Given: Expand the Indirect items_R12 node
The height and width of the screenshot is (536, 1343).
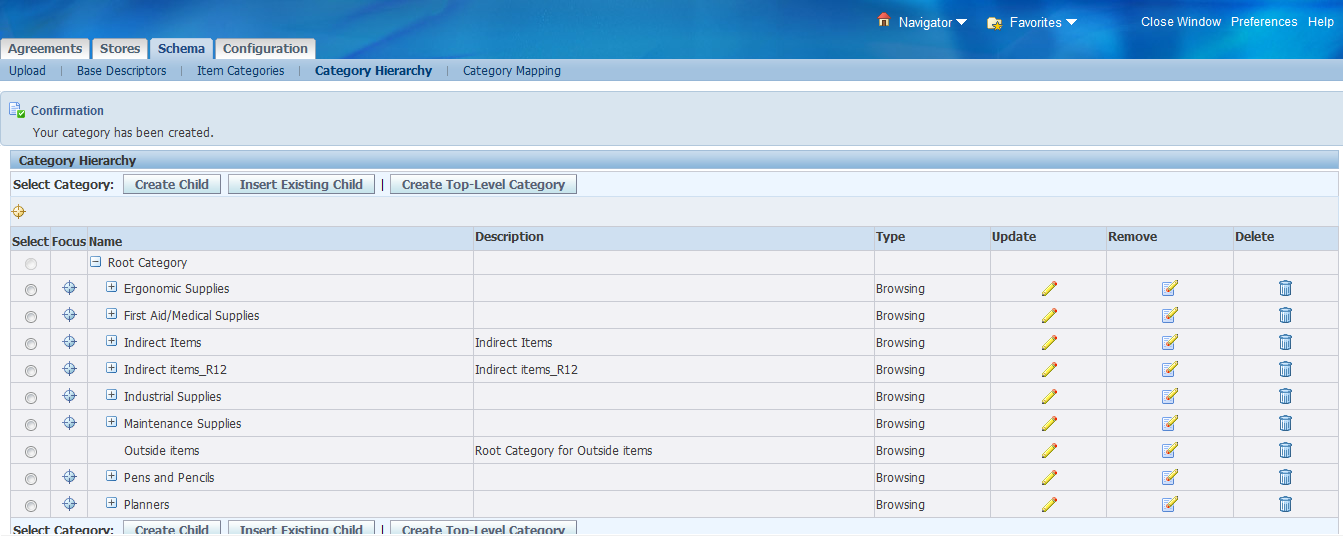Looking at the screenshot, I should coord(112,369).
